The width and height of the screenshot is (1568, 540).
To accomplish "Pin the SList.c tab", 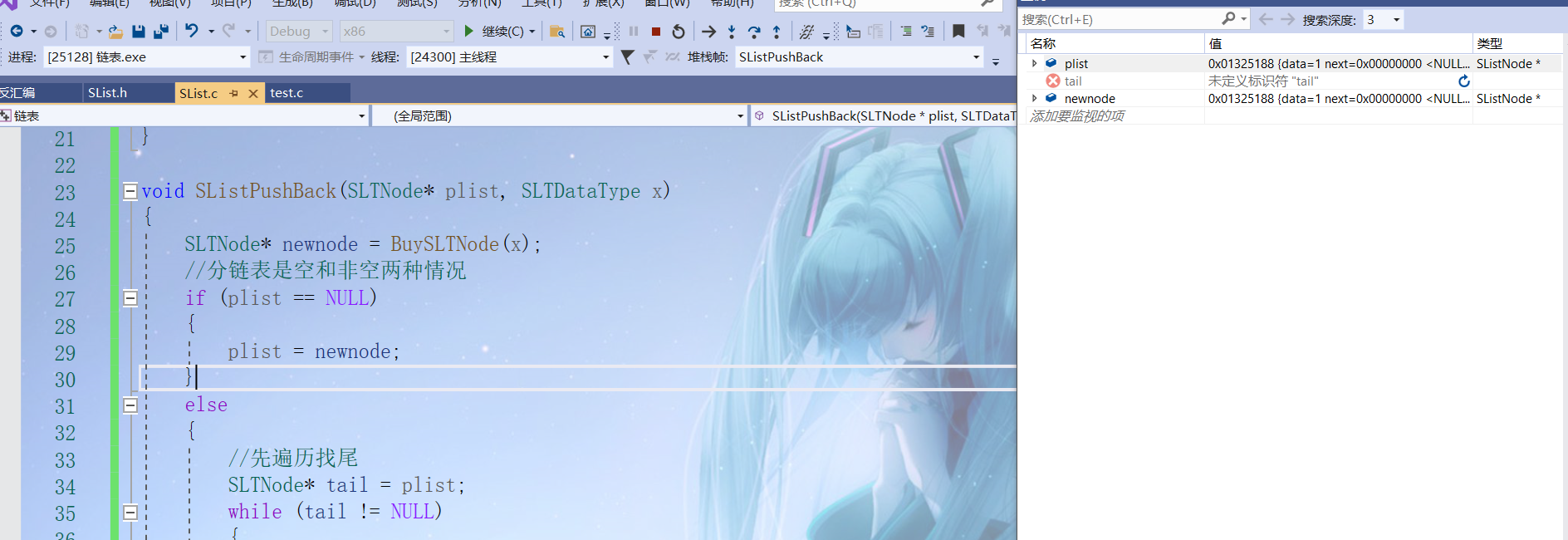I will (234, 93).
